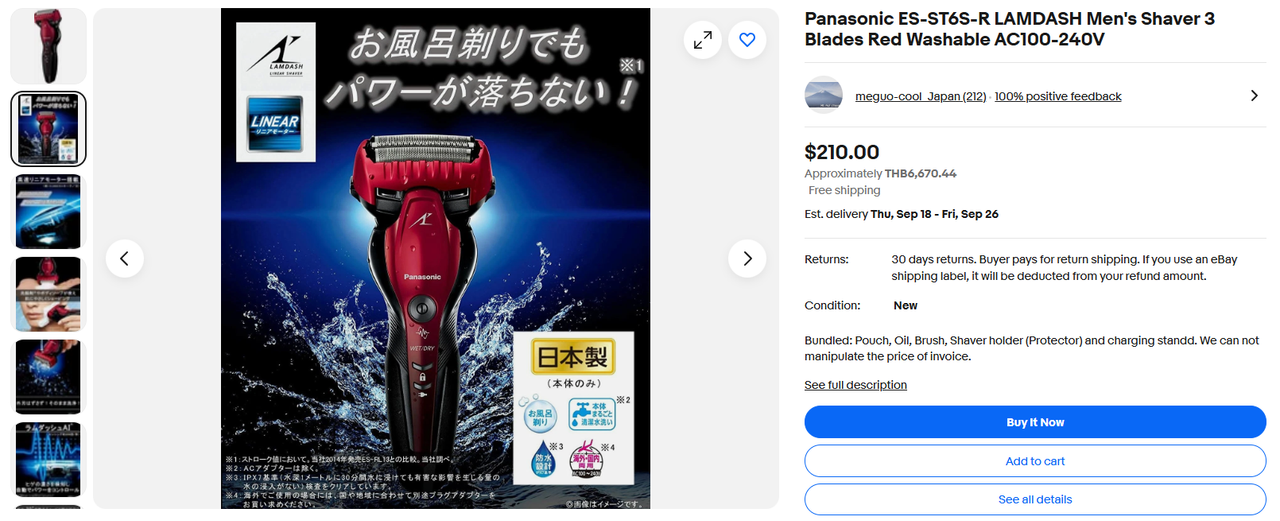
Task: Select sixth thumbnail with blue waveform
Action: click(x=49, y=459)
